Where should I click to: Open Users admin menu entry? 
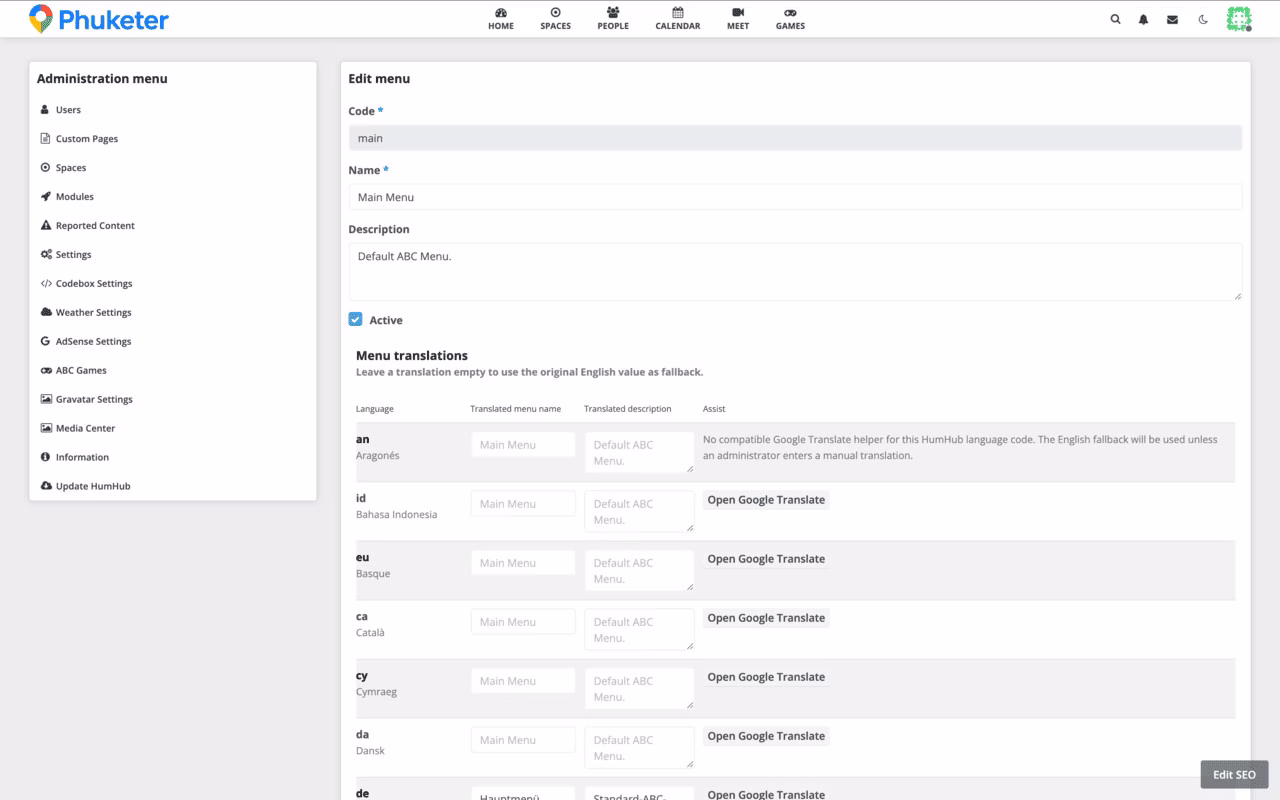tap(173, 110)
